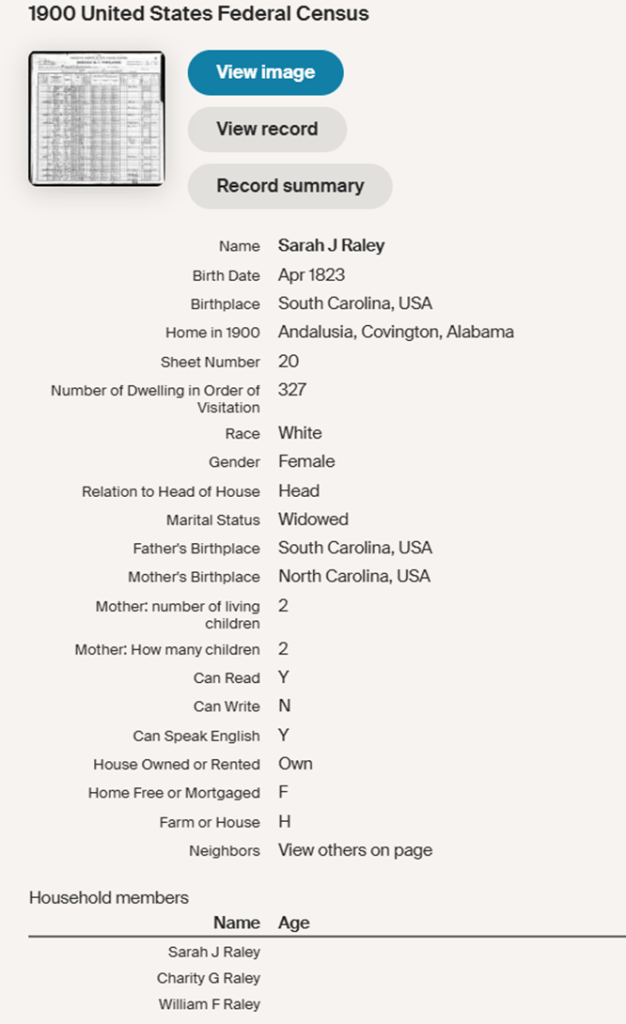
Task: Click the Age column header
Action: (x=294, y=923)
